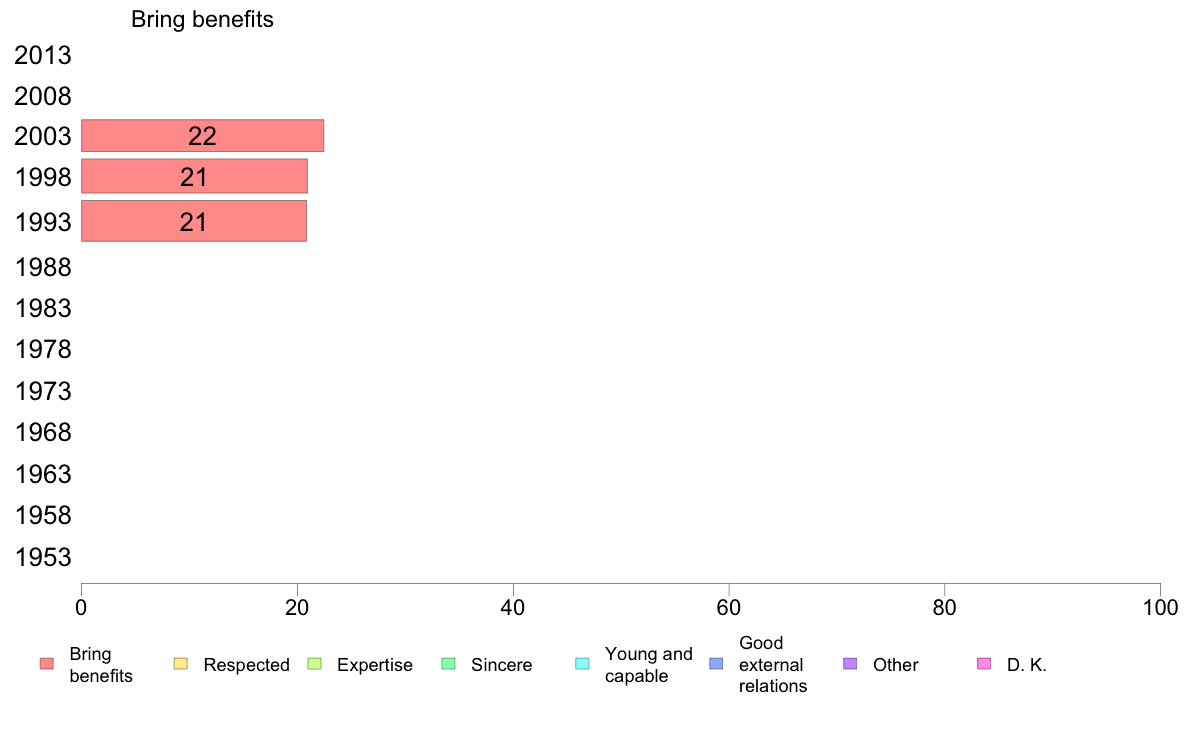Click the Respected legend text
The height and width of the screenshot is (736, 1188).
pyautogui.click(x=246, y=665)
